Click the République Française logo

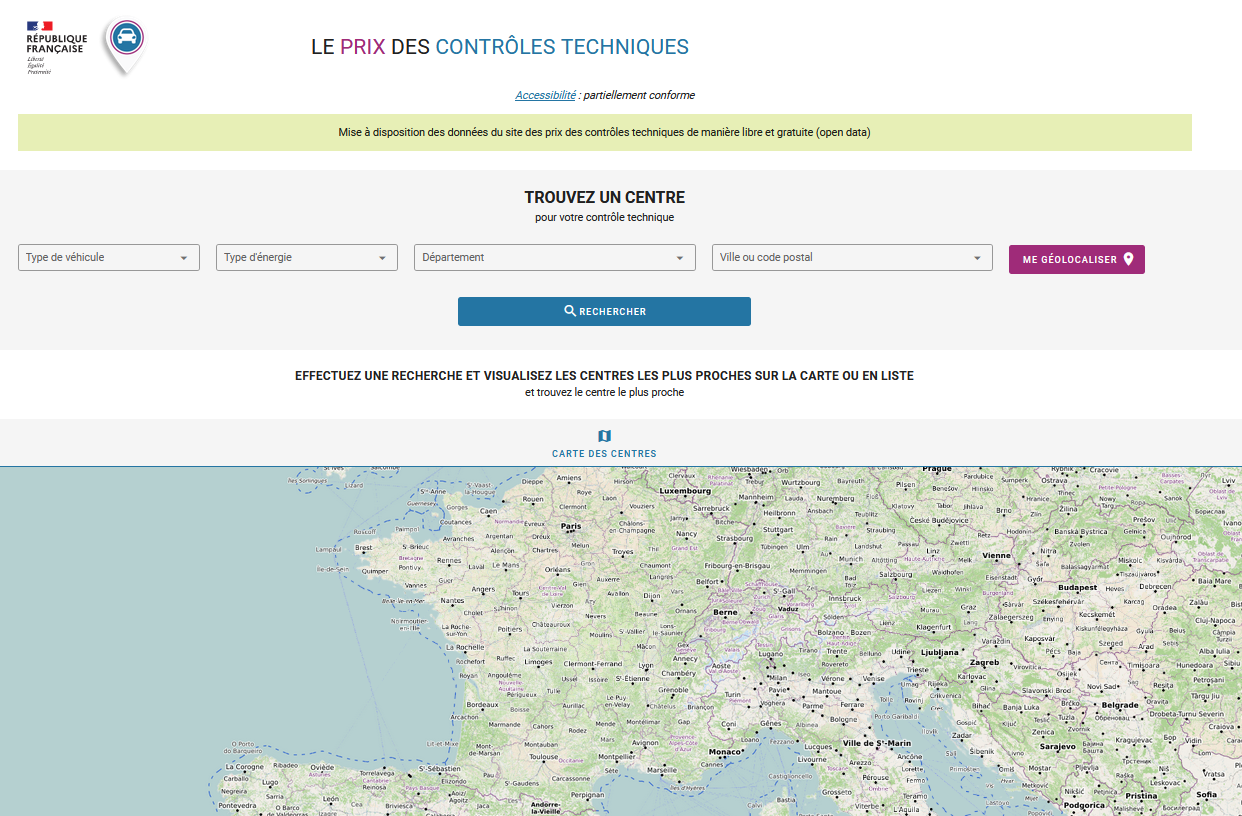[x=56, y=47]
